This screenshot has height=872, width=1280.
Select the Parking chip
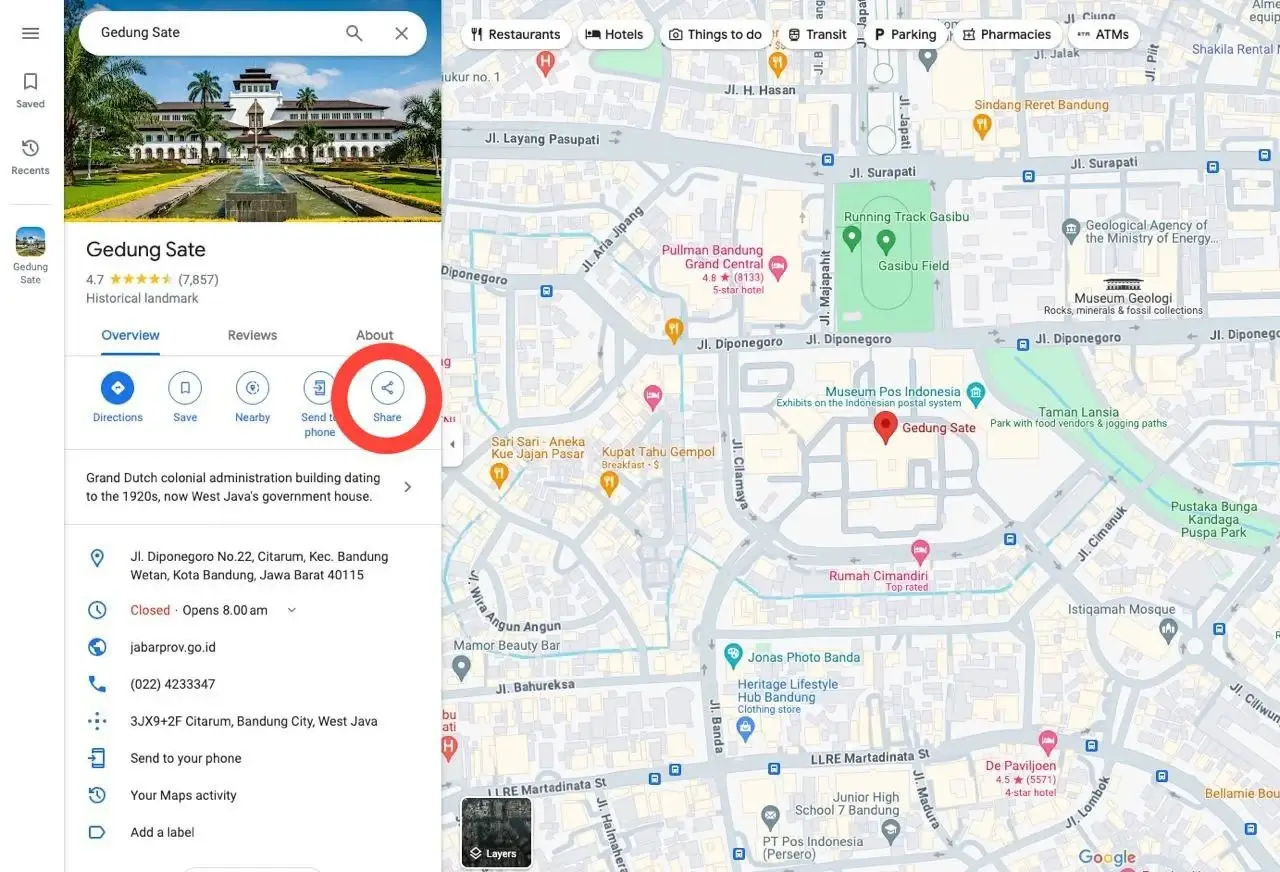coord(904,34)
